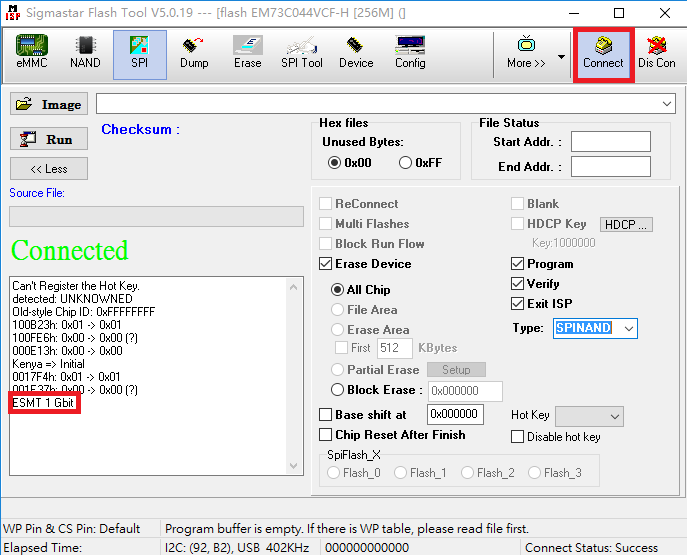The height and width of the screenshot is (555, 687).
Task: Click 'Kenya => Initial' log line
Action: tap(48, 364)
